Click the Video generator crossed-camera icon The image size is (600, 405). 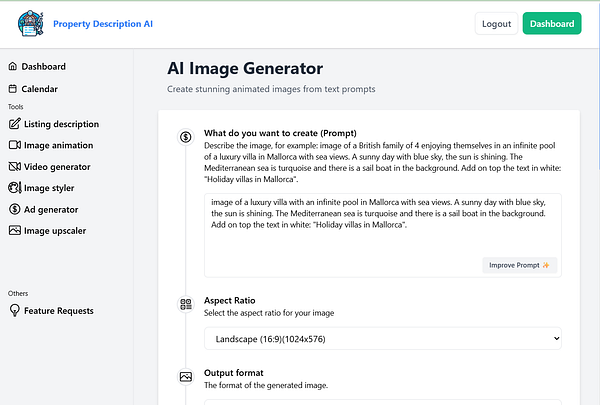click(x=15, y=167)
